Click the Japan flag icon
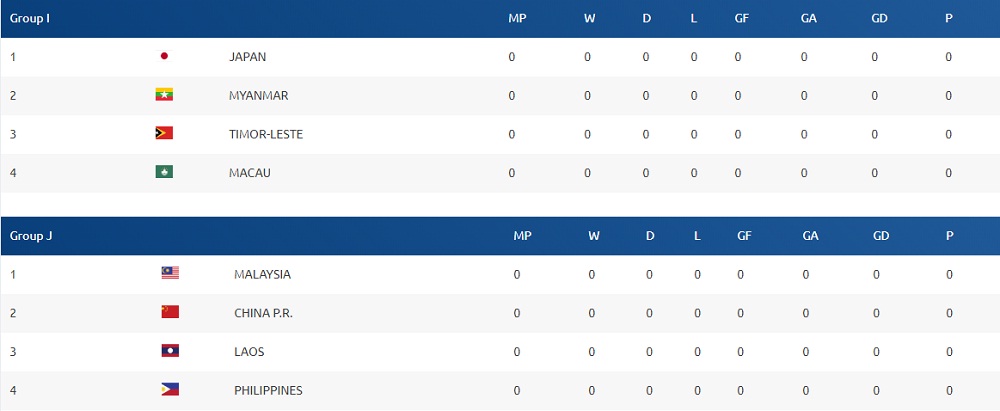Screen dimensions: 1000x411 click(164, 57)
